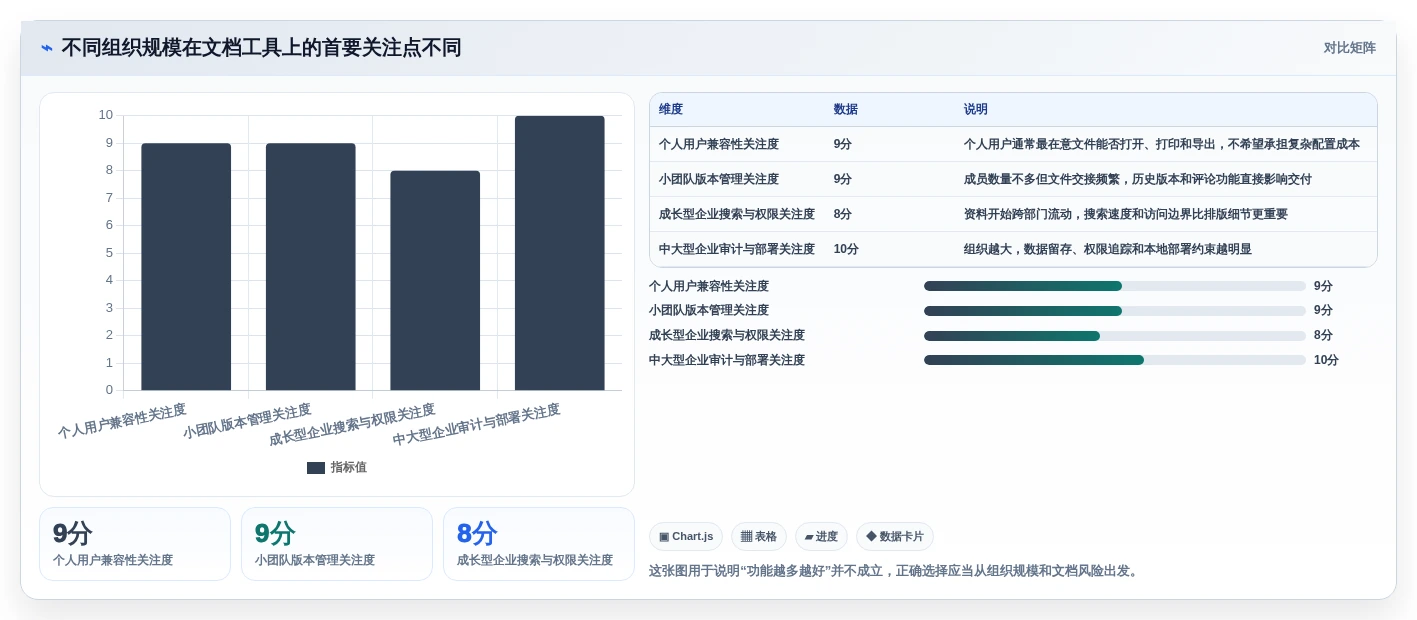Click the 中大型企业审计与部署关注度 progress bar

pyautogui.click(x=1115, y=360)
